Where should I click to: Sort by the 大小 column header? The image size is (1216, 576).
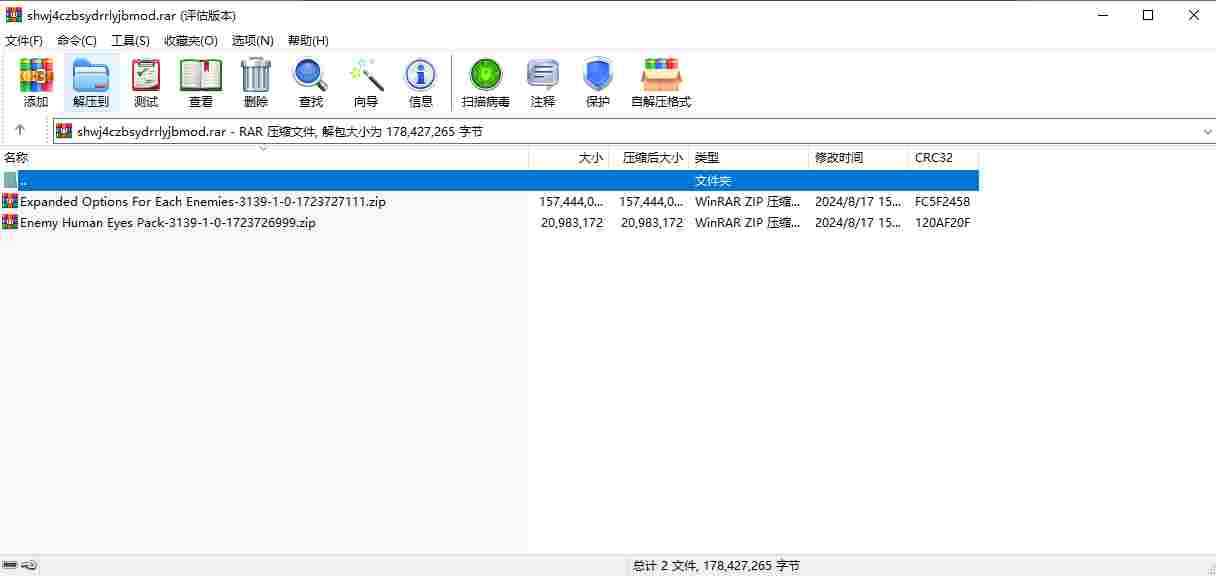569,158
